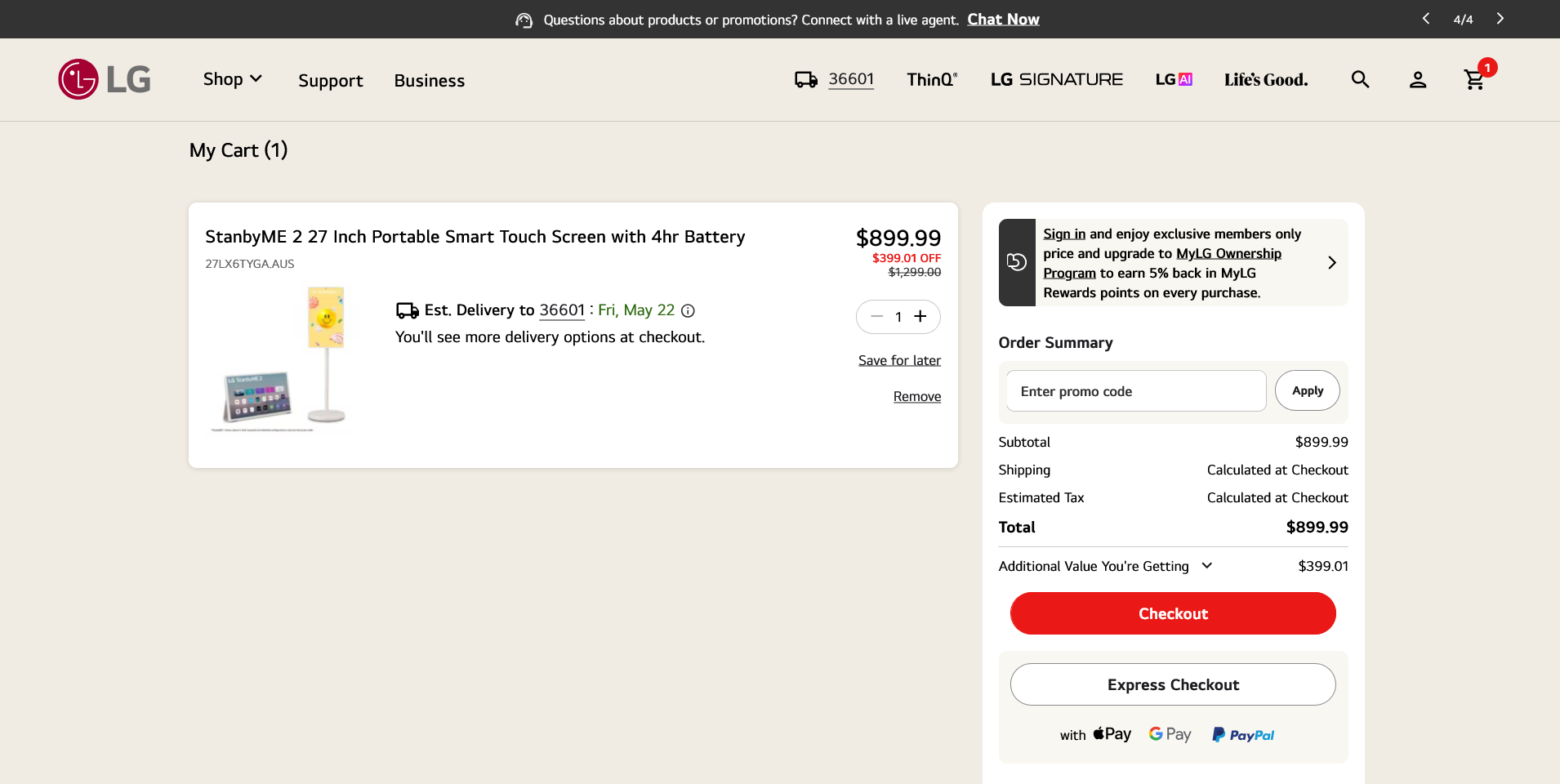This screenshot has width=1560, height=784.
Task: Open the account profile icon
Action: click(1418, 79)
